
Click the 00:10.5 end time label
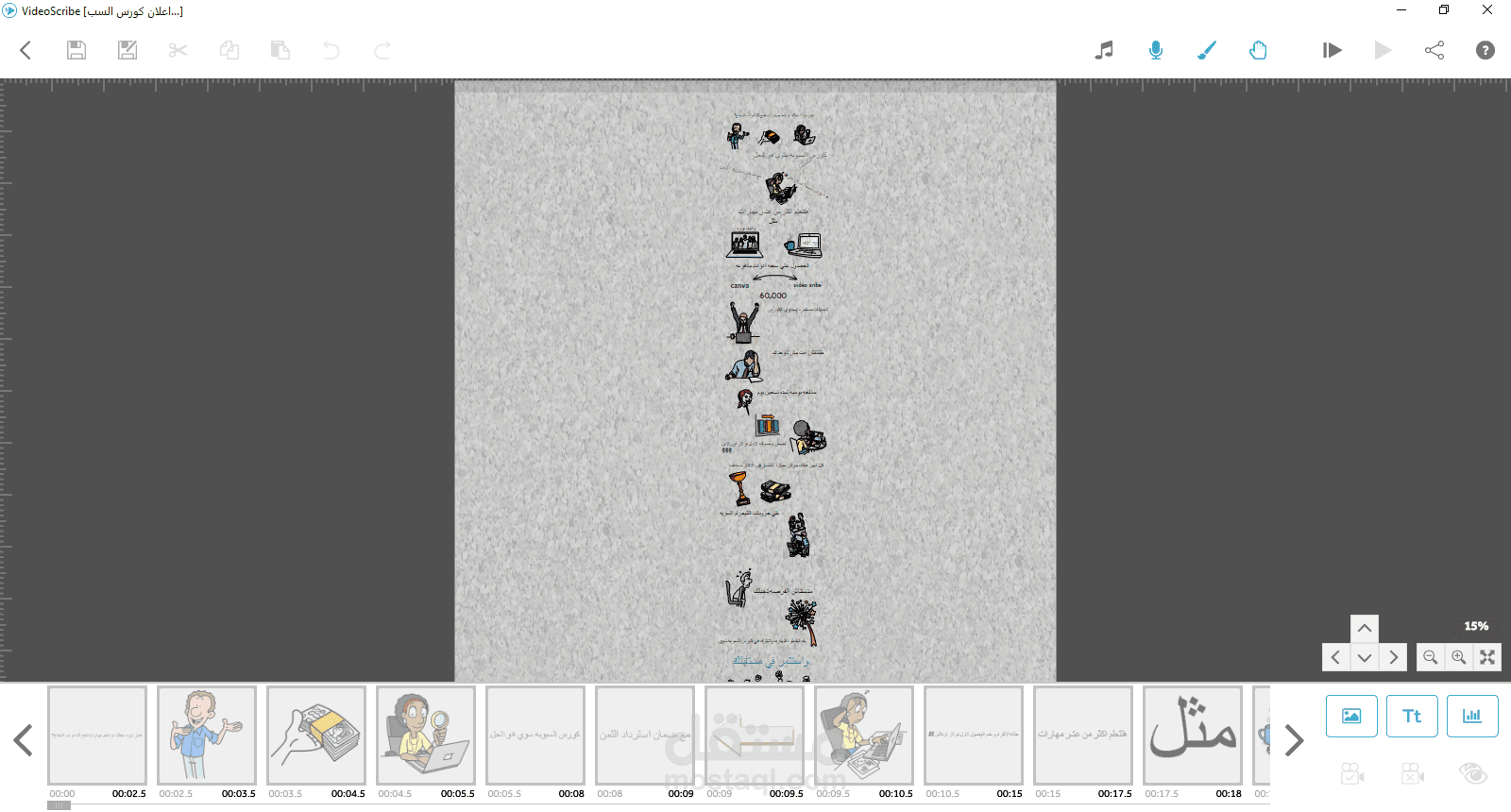click(895, 794)
